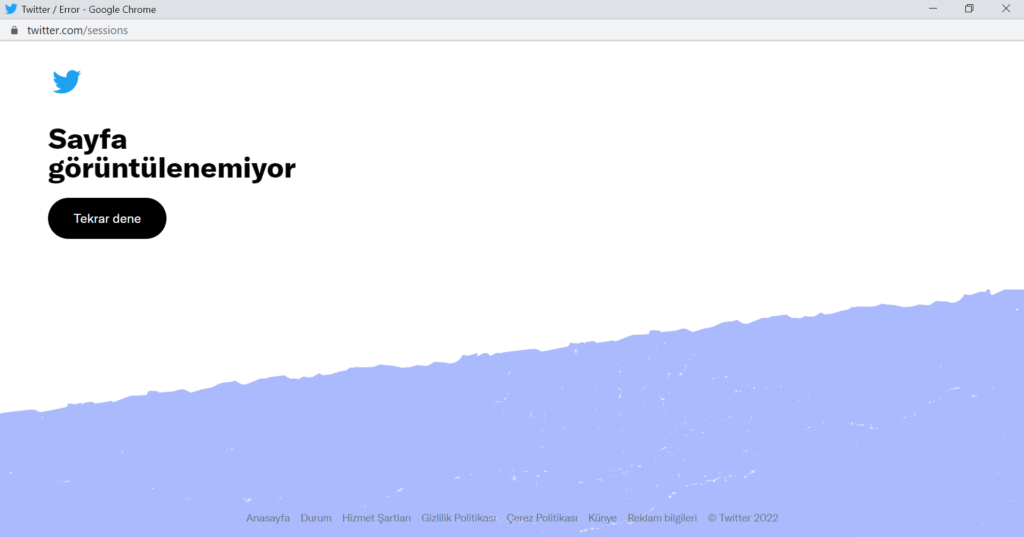The height and width of the screenshot is (538, 1024).
Task: Close the Chrome window
Action: [1006, 9]
